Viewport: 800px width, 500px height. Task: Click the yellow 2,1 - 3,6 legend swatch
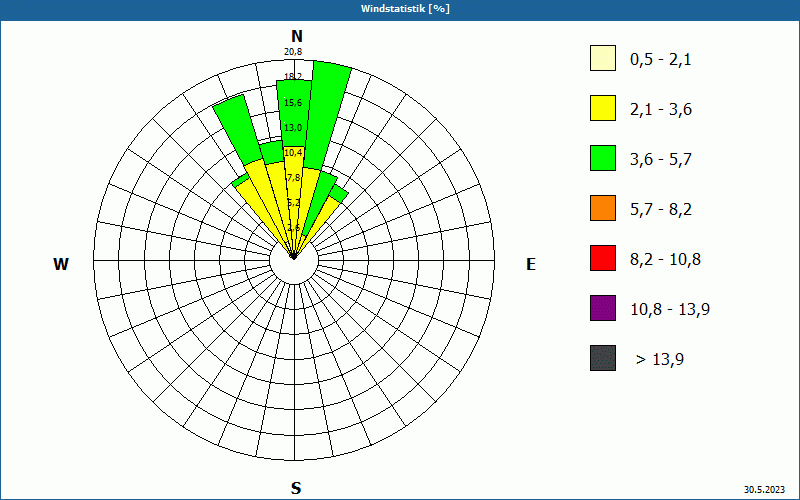pyautogui.click(x=603, y=108)
